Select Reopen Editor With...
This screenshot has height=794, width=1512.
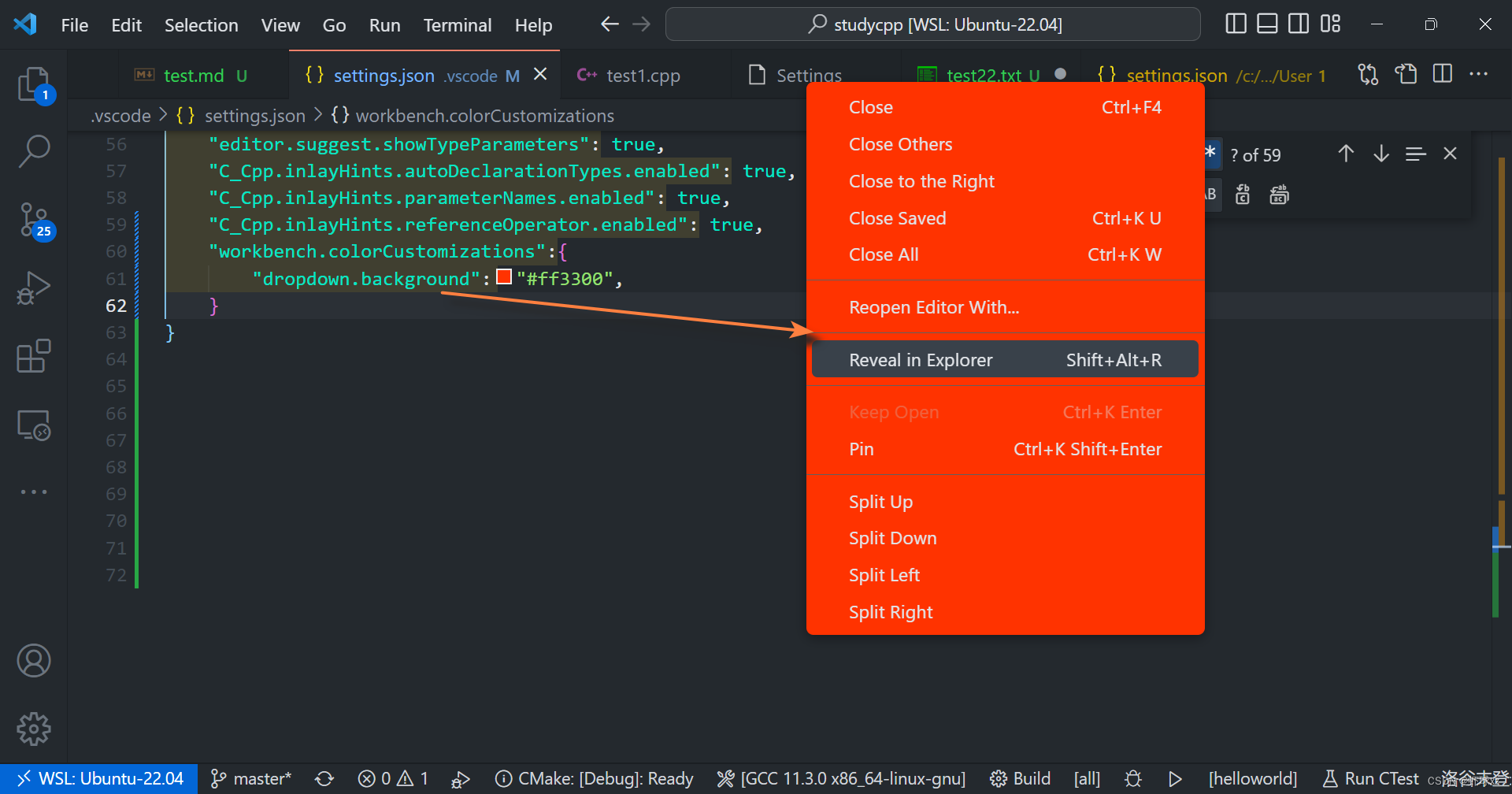tap(1005, 307)
